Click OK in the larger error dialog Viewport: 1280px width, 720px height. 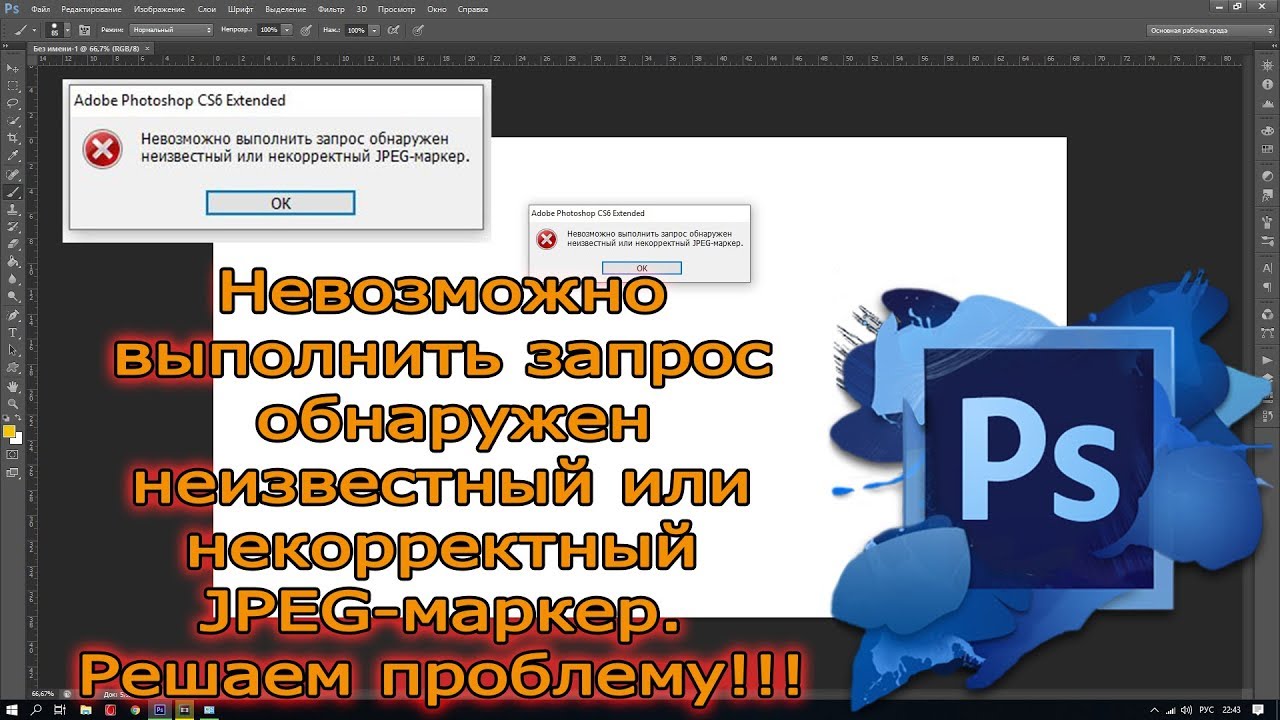tap(281, 203)
